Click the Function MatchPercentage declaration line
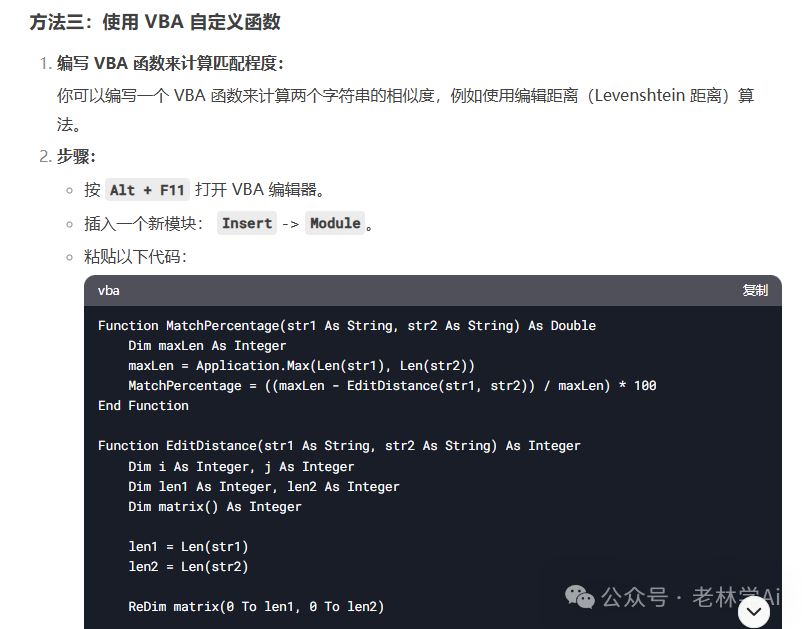805x629 pixels. 347,326
